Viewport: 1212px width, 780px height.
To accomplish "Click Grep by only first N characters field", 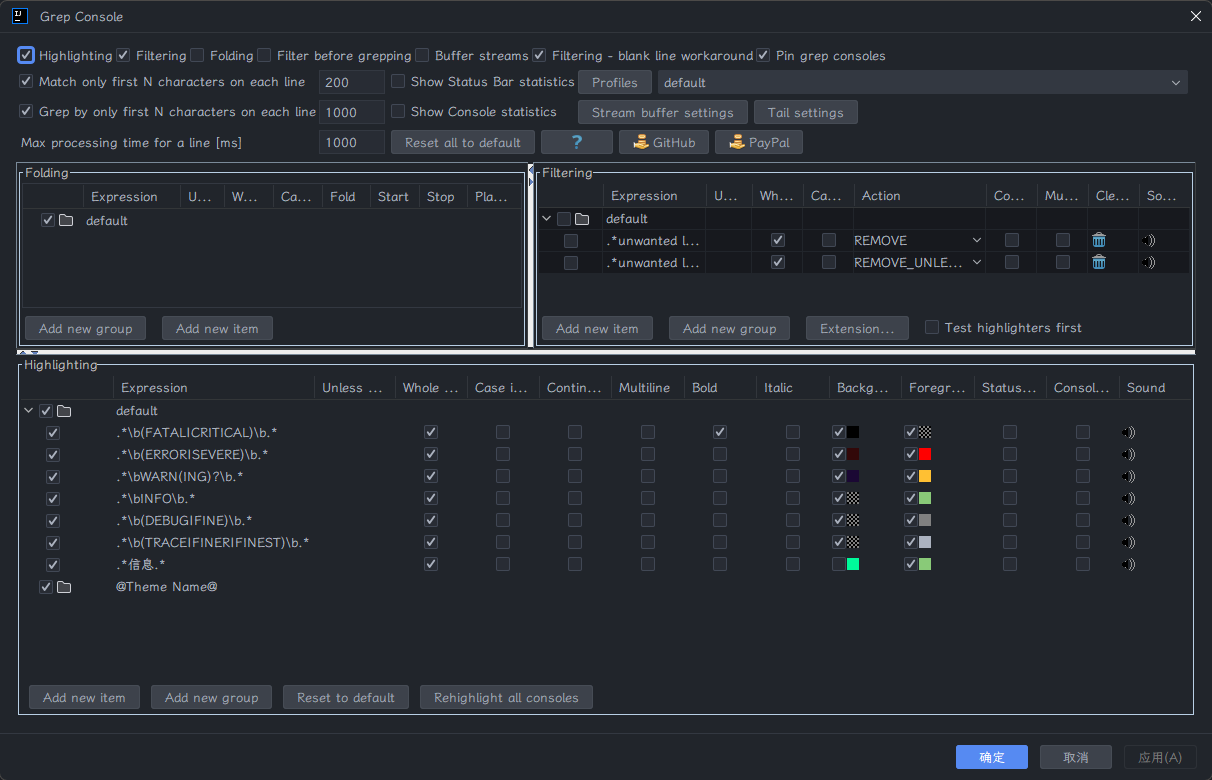I will [x=352, y=112].
